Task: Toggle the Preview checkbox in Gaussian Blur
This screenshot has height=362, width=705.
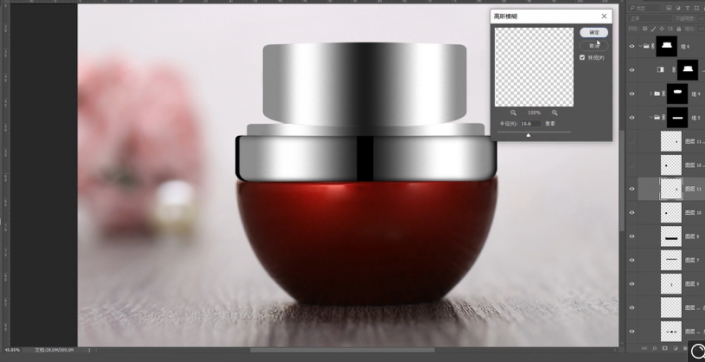Action: point(583,58)
